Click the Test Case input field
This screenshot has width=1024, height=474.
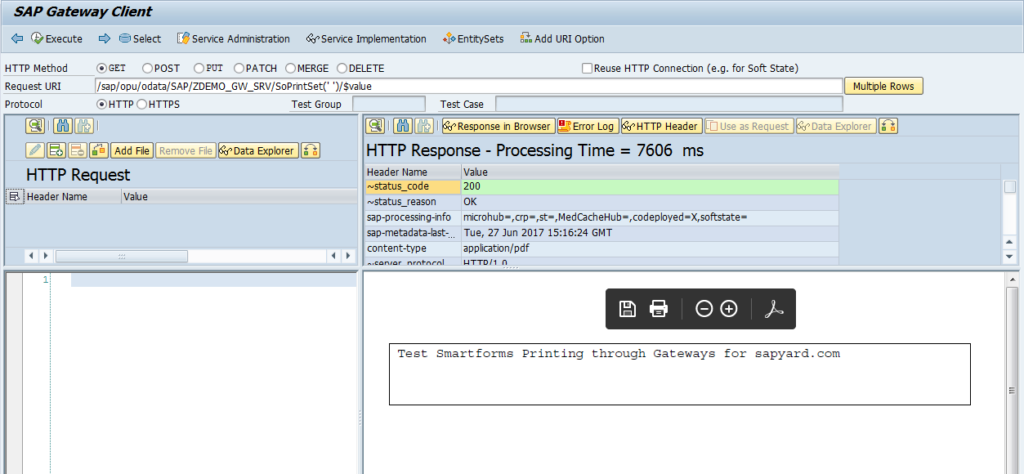tap(669, 104)
